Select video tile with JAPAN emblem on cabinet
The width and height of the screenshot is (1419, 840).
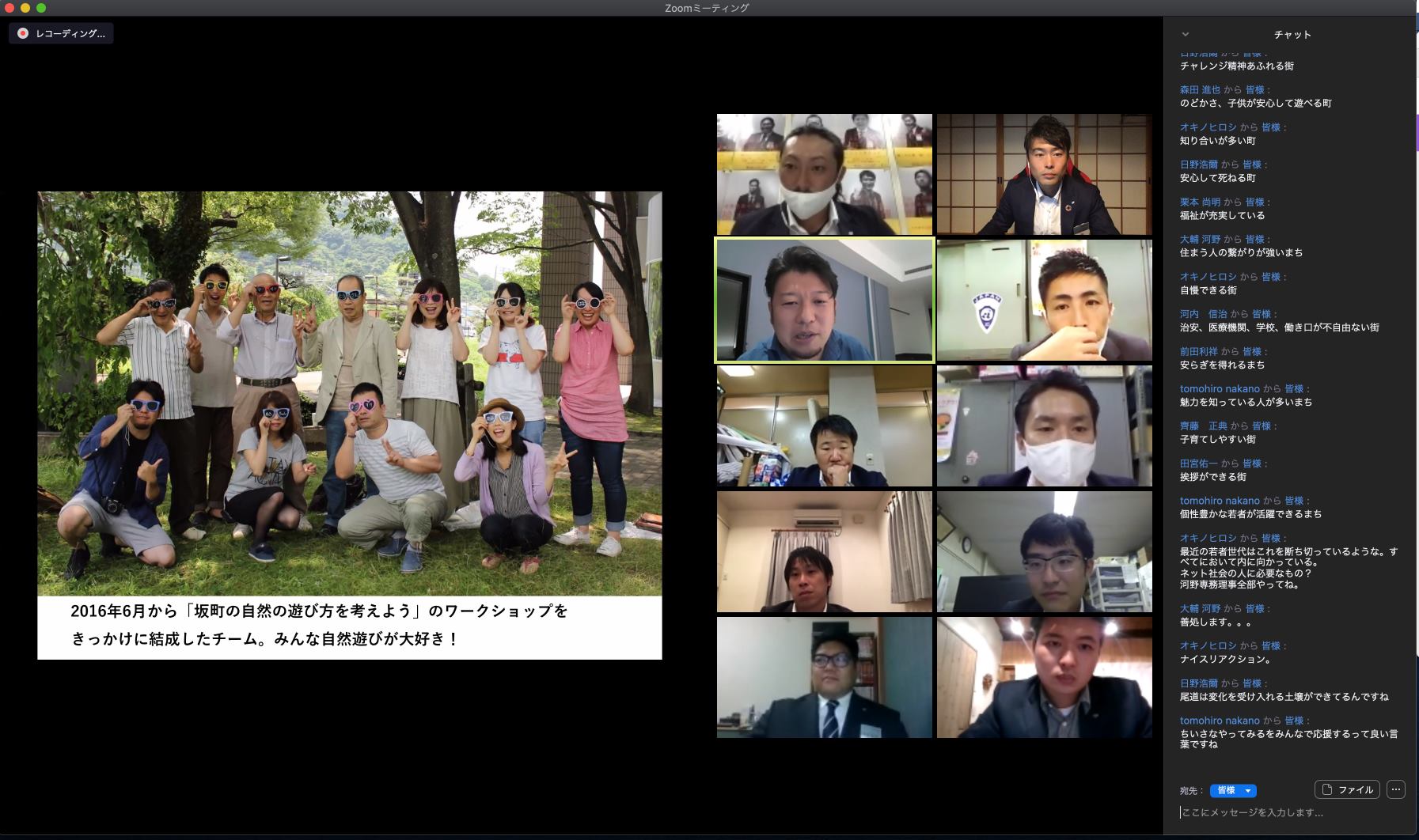pos(1045,301)
